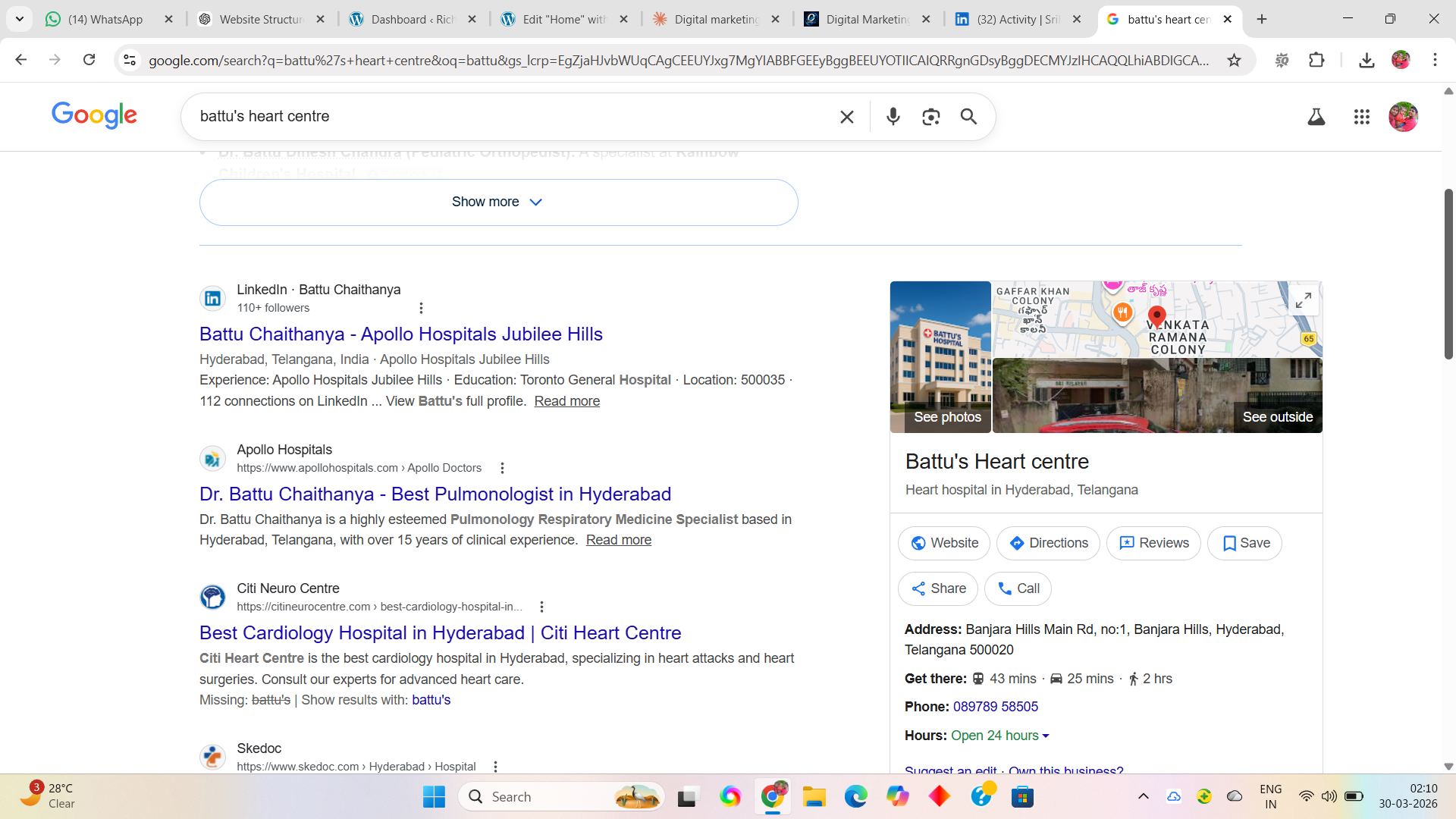
Task: Expand the Show more section
Action: tap(498, 202)
